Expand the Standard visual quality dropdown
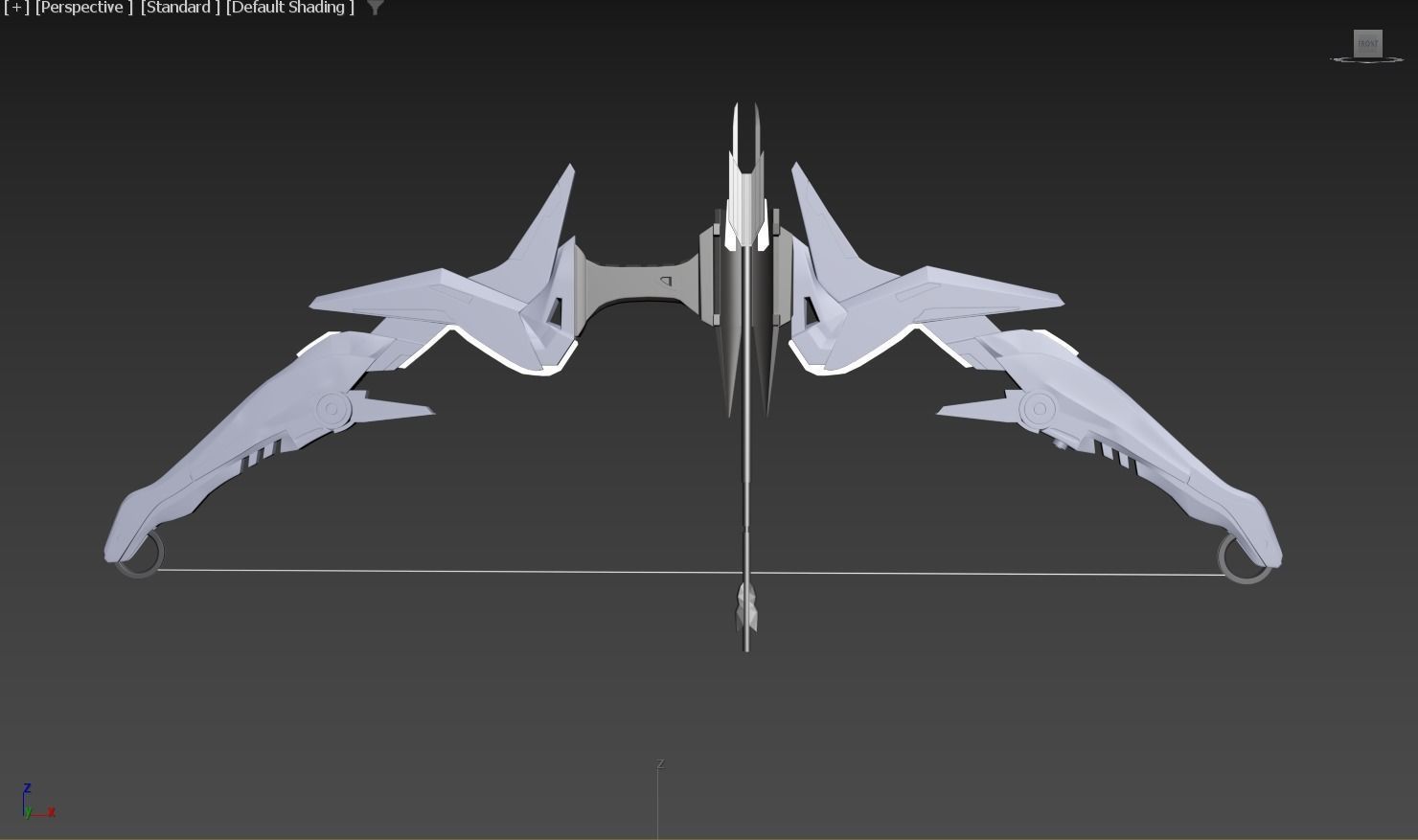 180,8
